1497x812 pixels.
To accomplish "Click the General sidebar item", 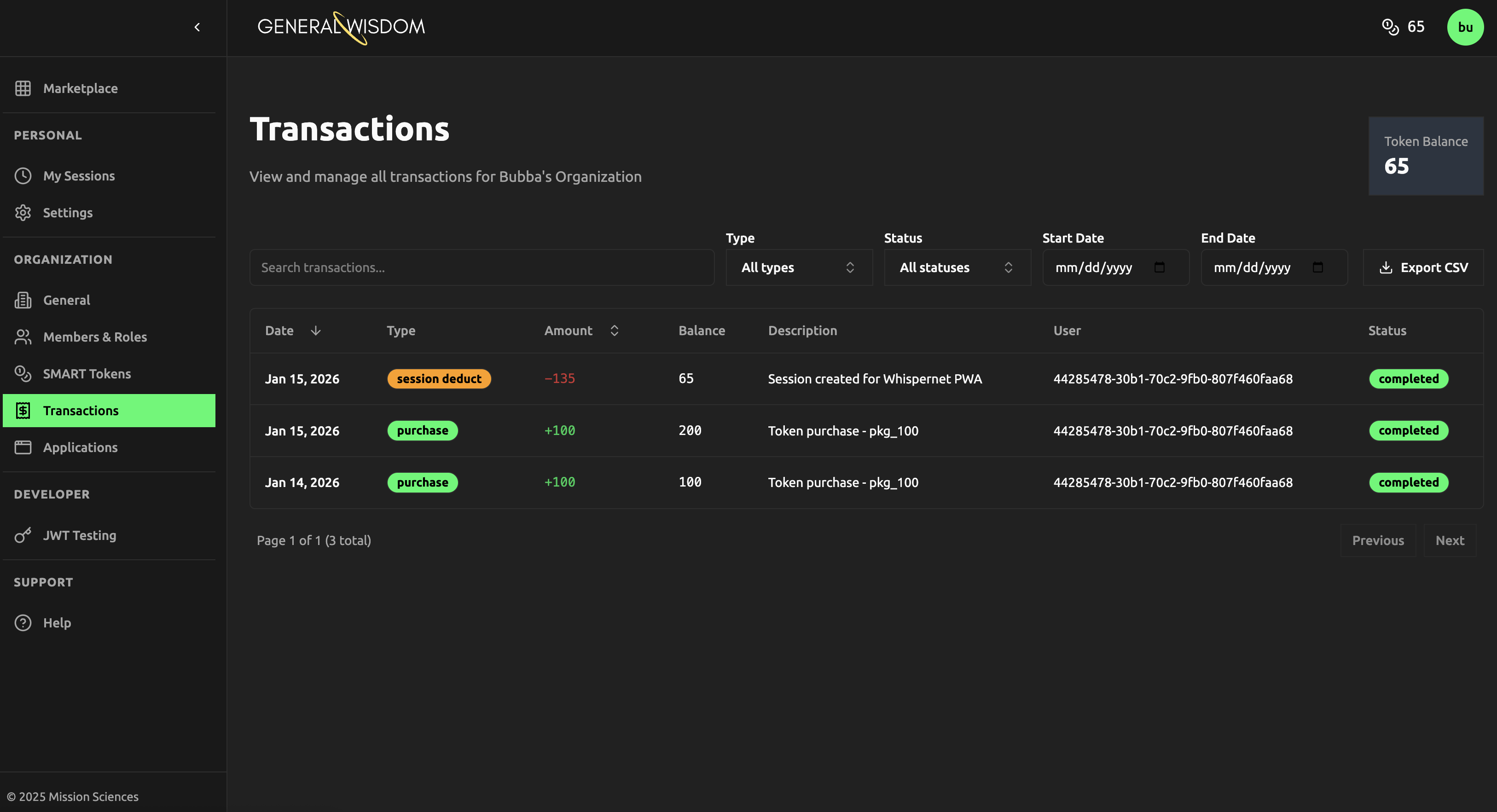I will click(x=109, y=300).
